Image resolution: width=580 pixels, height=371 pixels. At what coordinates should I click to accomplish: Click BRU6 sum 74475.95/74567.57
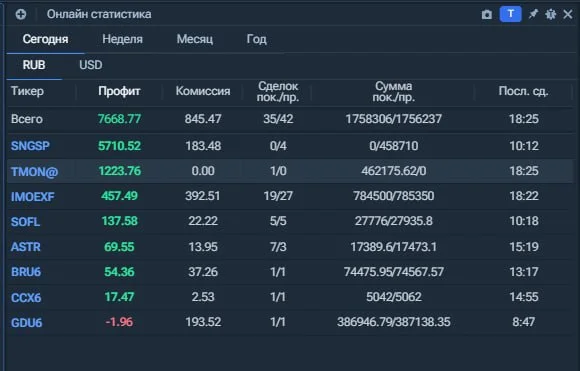coord(394,272)
